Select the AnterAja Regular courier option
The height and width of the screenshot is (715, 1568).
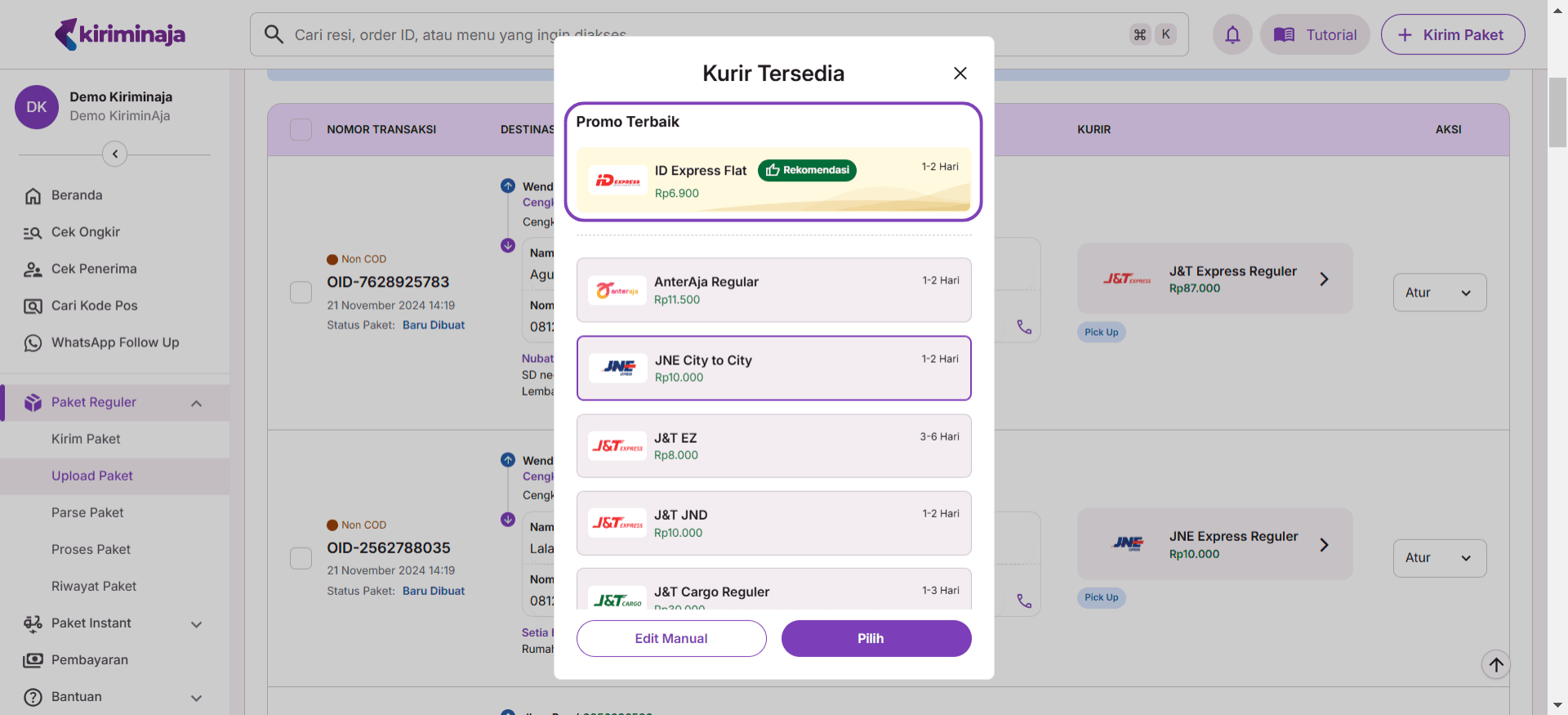[x=773, y=290]
